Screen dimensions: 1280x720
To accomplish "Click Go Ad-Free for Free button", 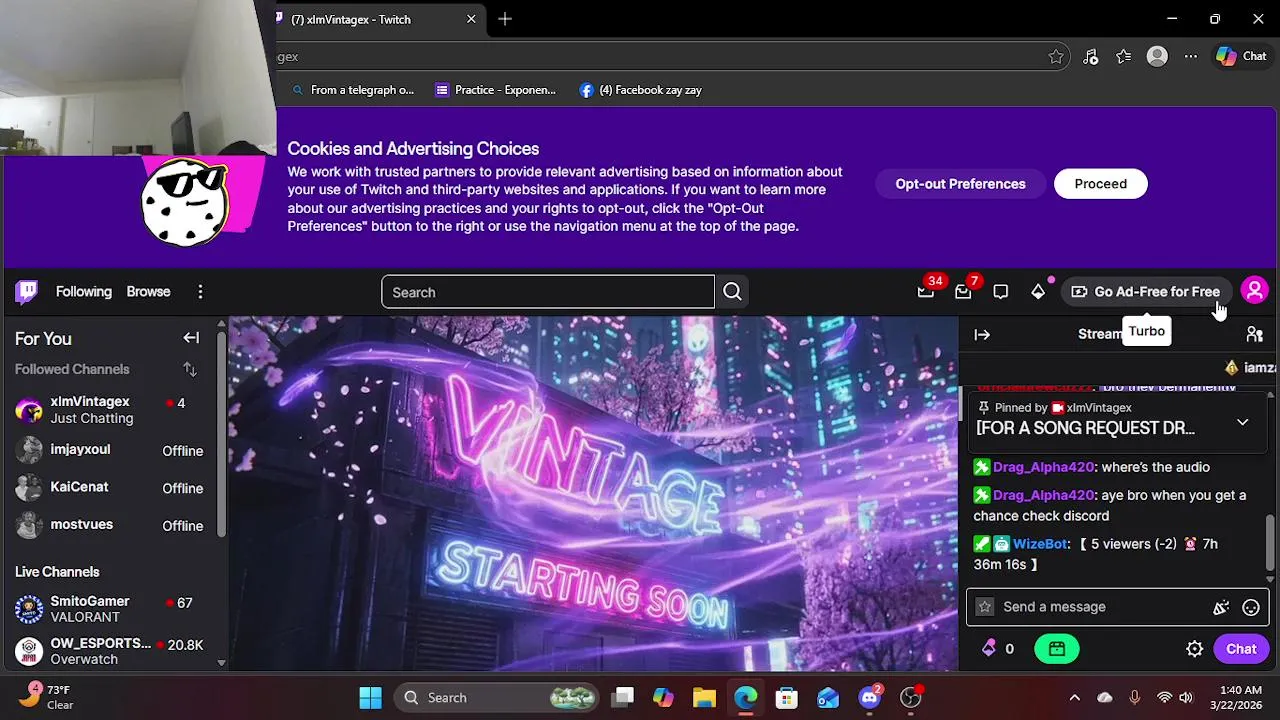I will click(x=1146, y=292).
